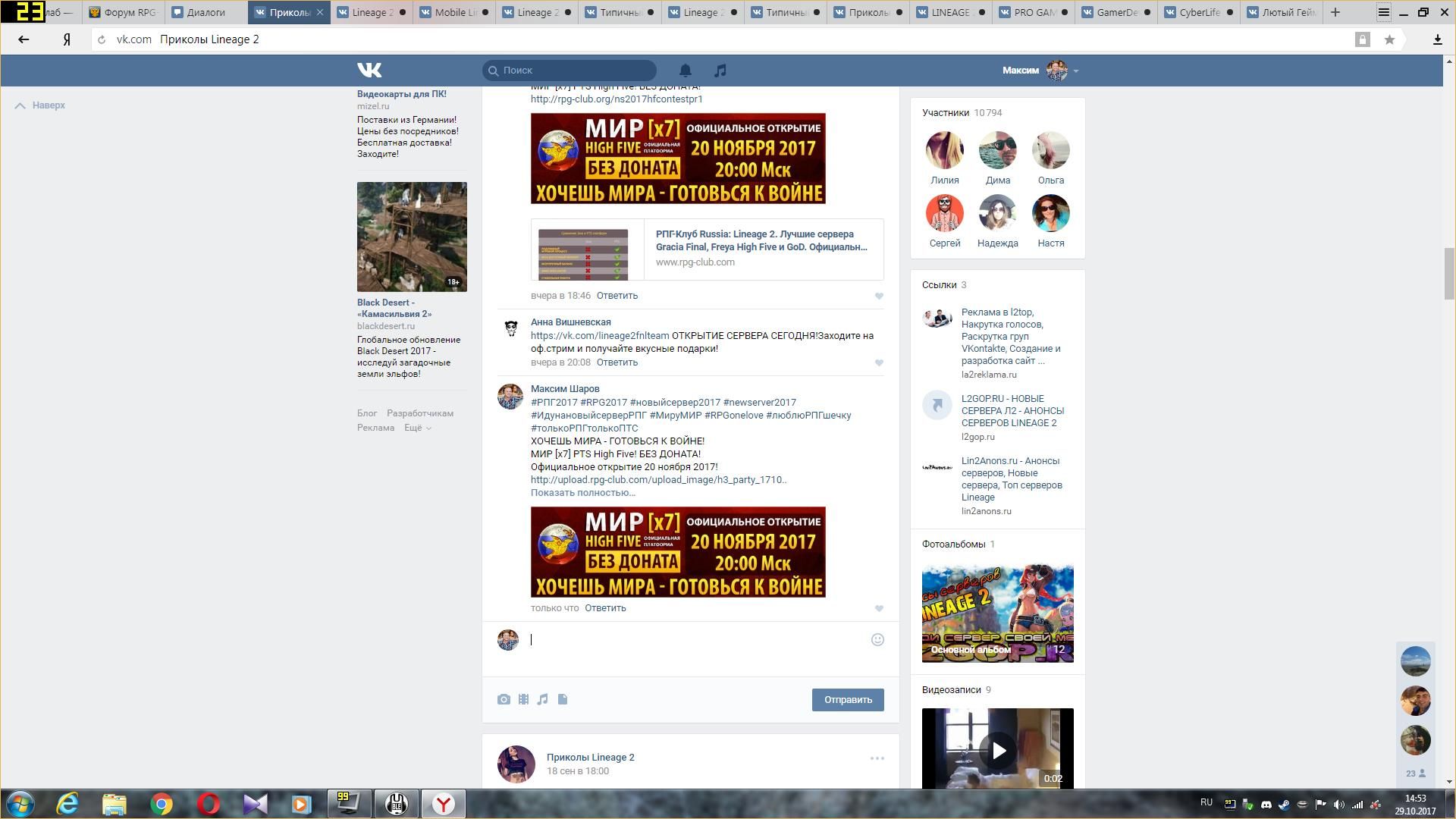The height and width of the screenshot is (819, 1456).
Task: Play the video thumbnail in Видеозаписи
Action: 997,750
